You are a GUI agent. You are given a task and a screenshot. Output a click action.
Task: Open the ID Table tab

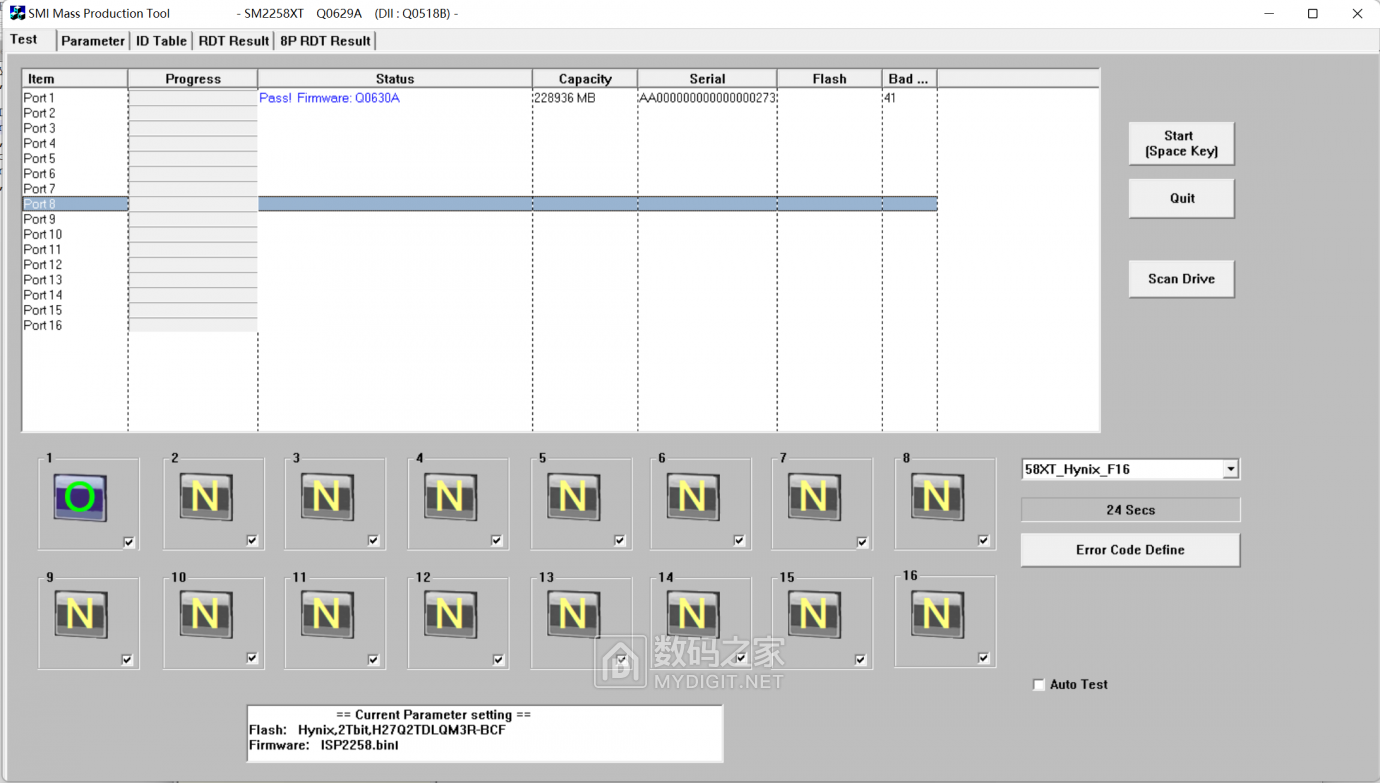(x=161, y=41)
